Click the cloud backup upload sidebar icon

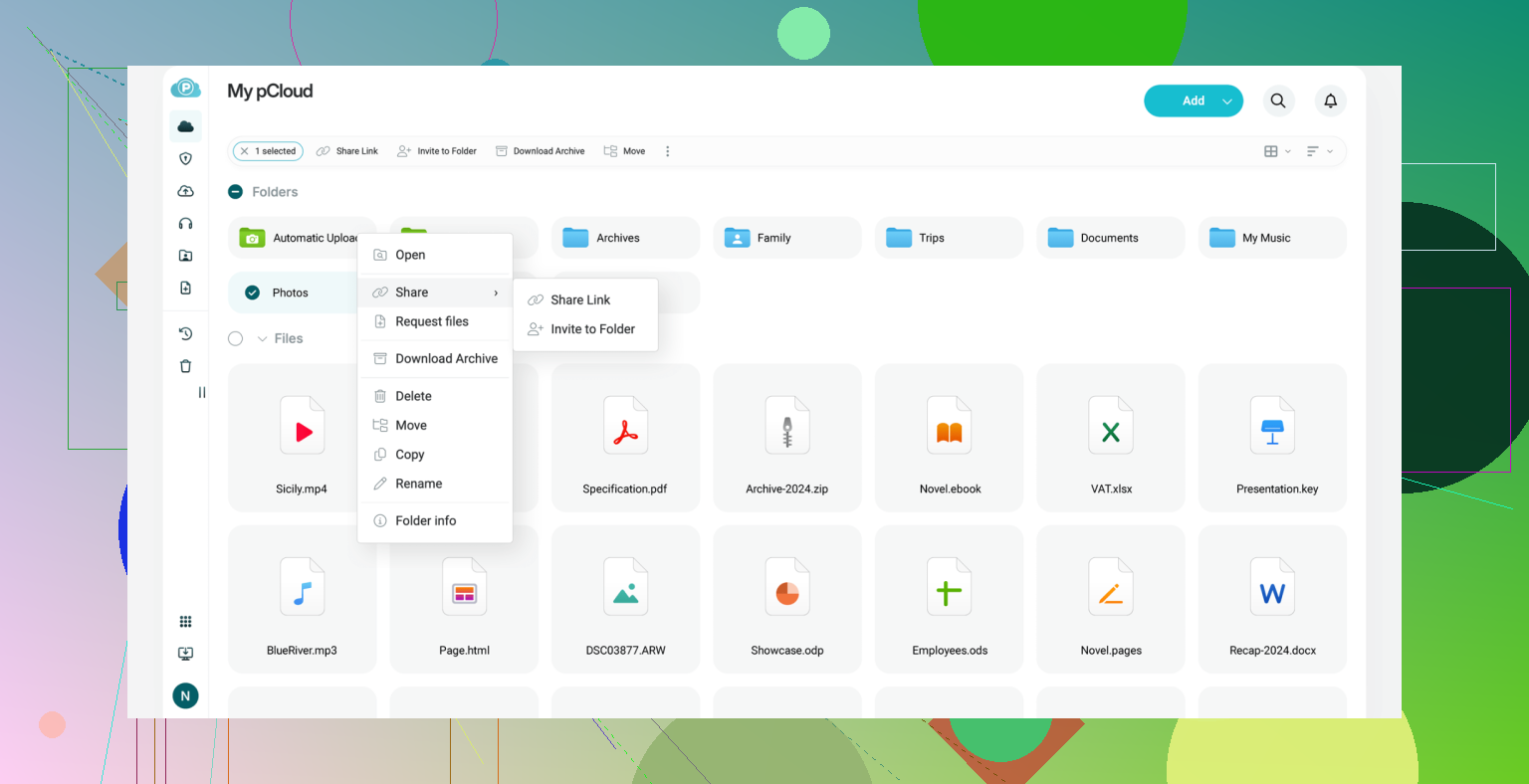[185, 191]
